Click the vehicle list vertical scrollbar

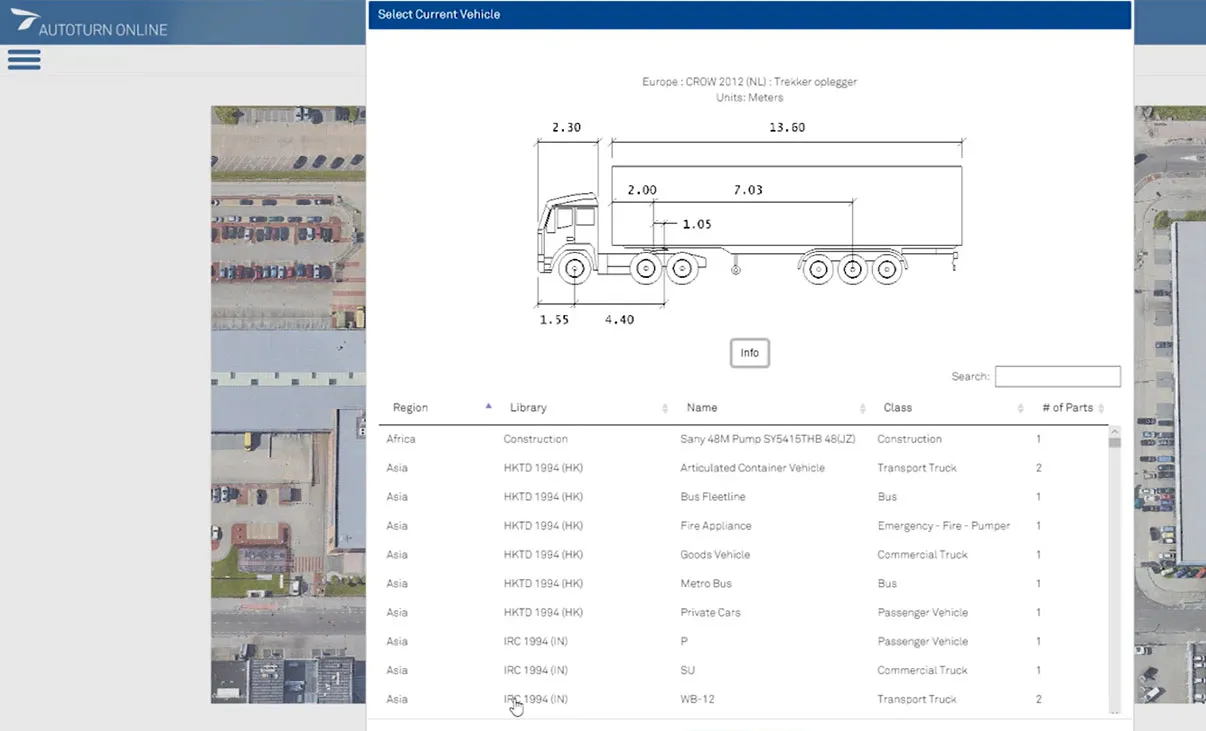pos(1114,571)
